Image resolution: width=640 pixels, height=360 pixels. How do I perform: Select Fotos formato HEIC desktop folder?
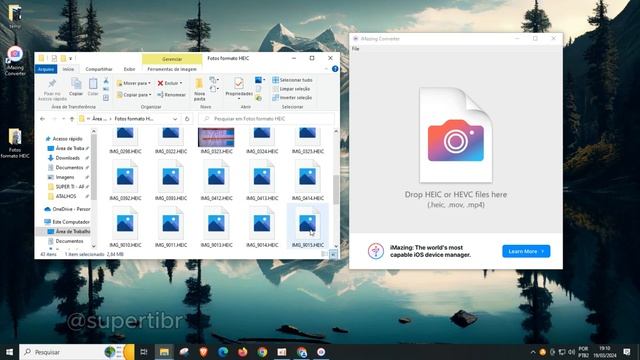pyautogui.click(x=15, y=143)
